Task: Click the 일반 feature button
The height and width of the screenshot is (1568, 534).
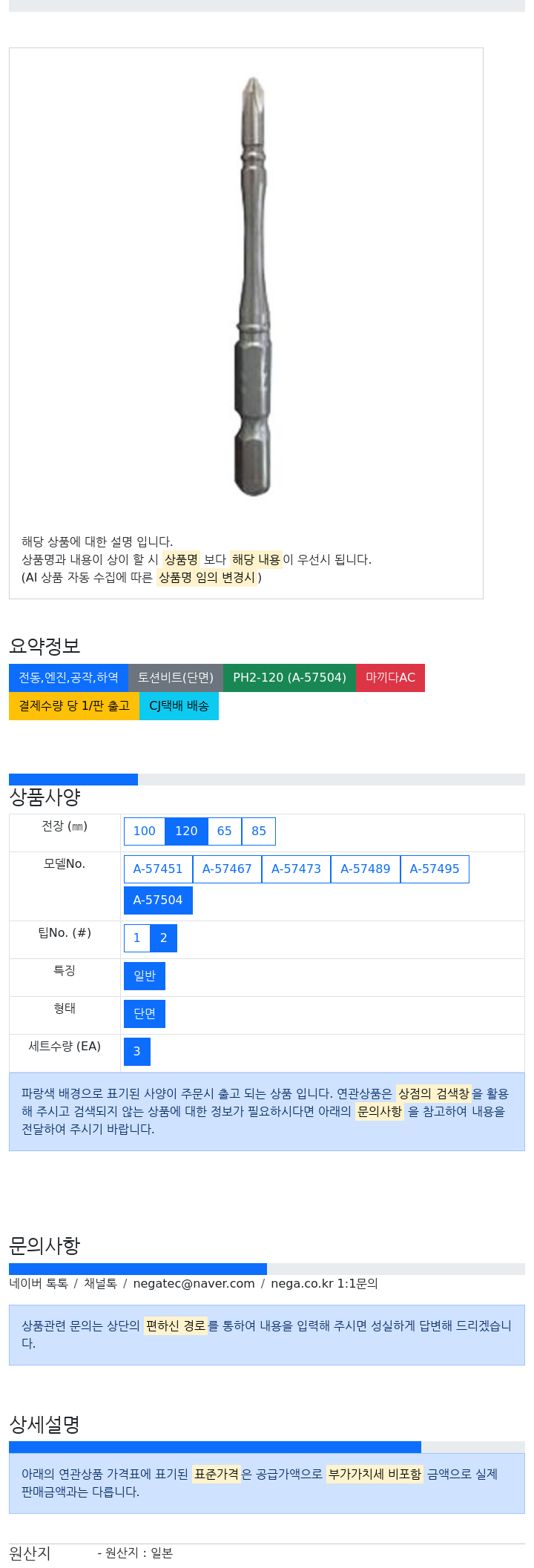Action: (145, 975)
